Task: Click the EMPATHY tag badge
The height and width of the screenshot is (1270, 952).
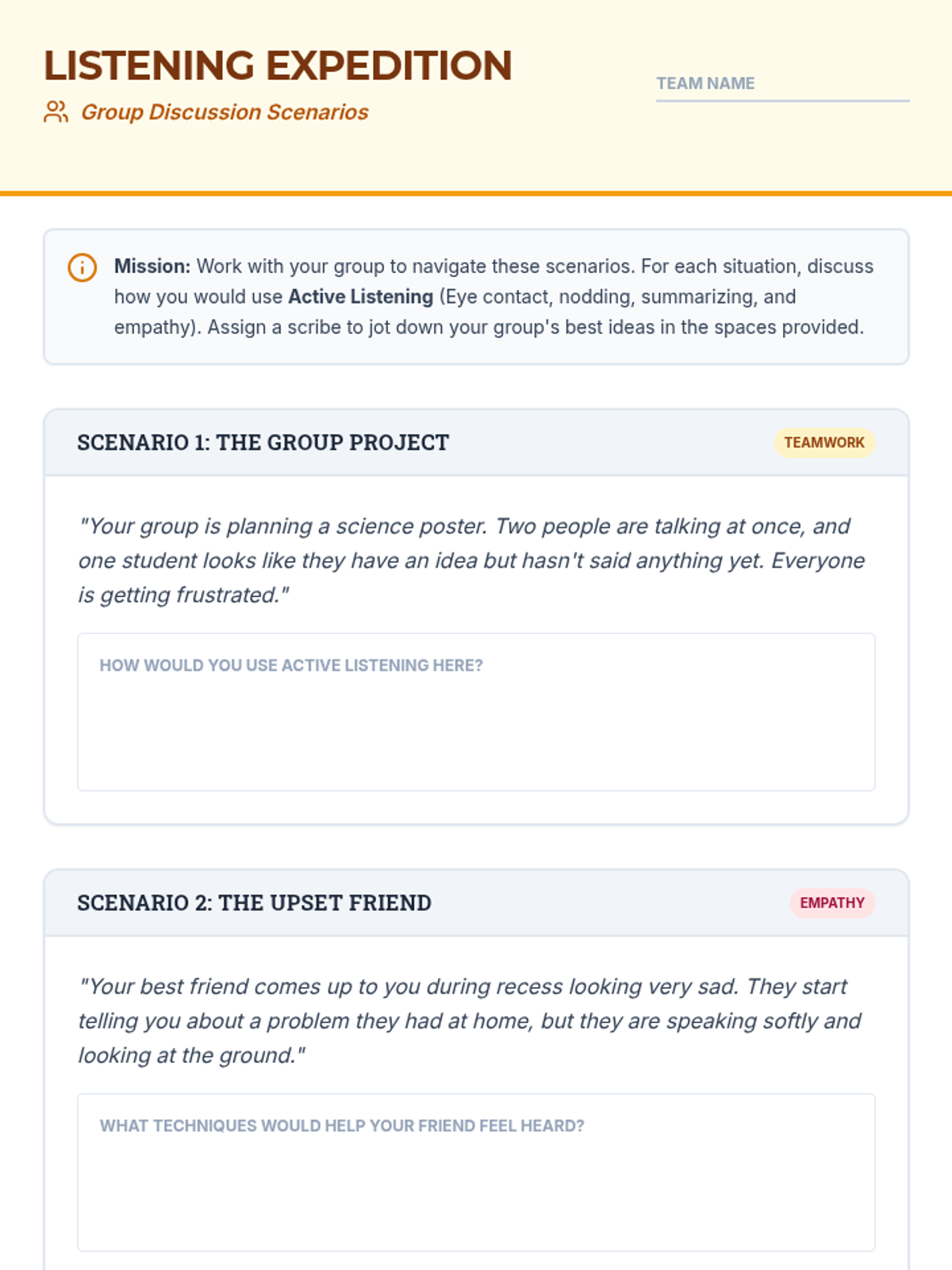Action: tap(832, 903)
